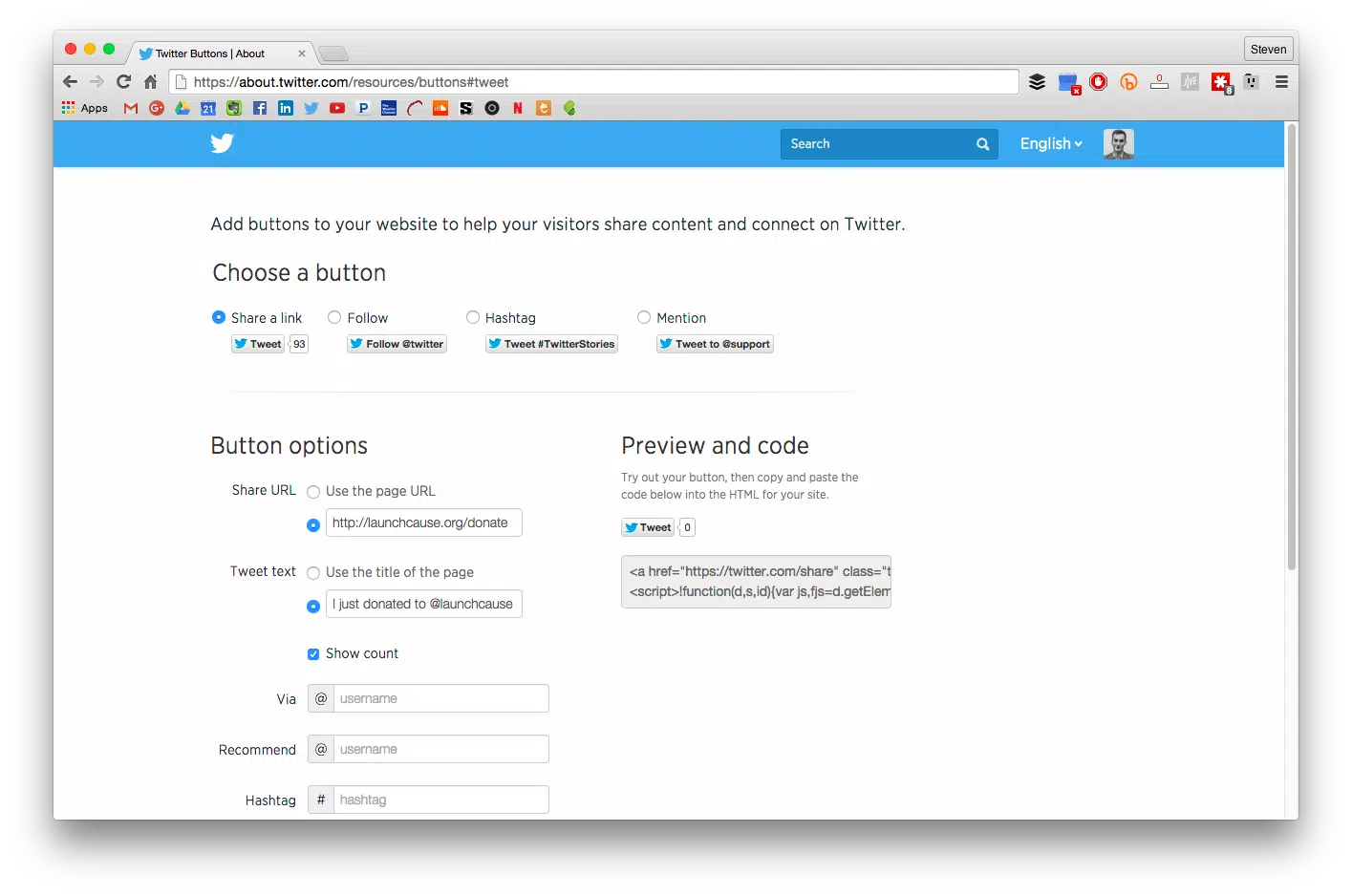The width and height of the screenshot is (1352, 896).
Task: Open the Gmail bookmark icon
Action: [131, 108]
